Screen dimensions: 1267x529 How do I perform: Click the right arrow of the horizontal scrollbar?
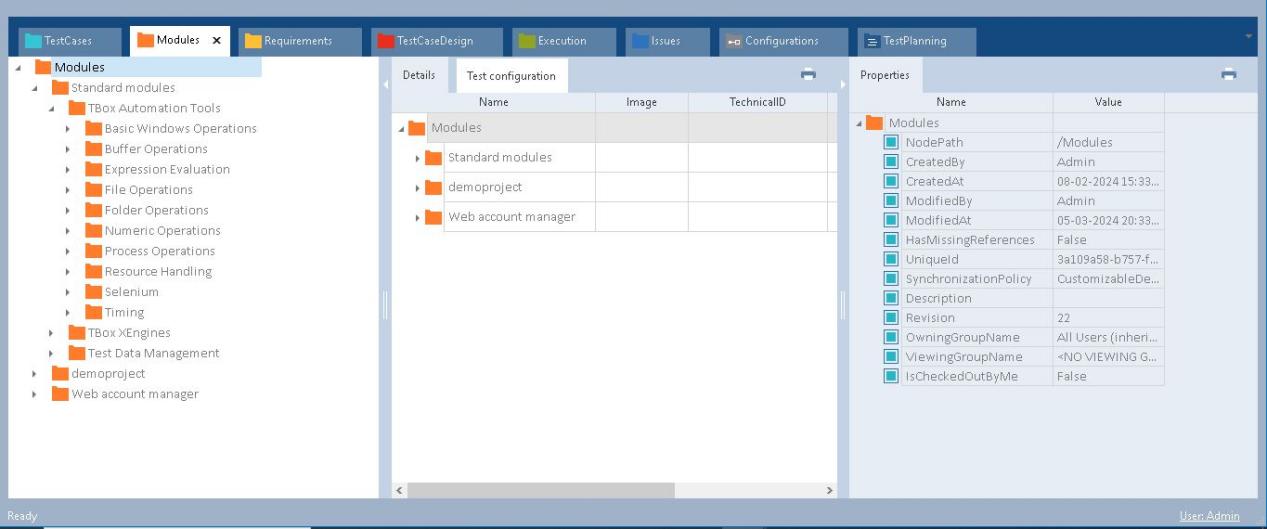click(x=829, y=490)
